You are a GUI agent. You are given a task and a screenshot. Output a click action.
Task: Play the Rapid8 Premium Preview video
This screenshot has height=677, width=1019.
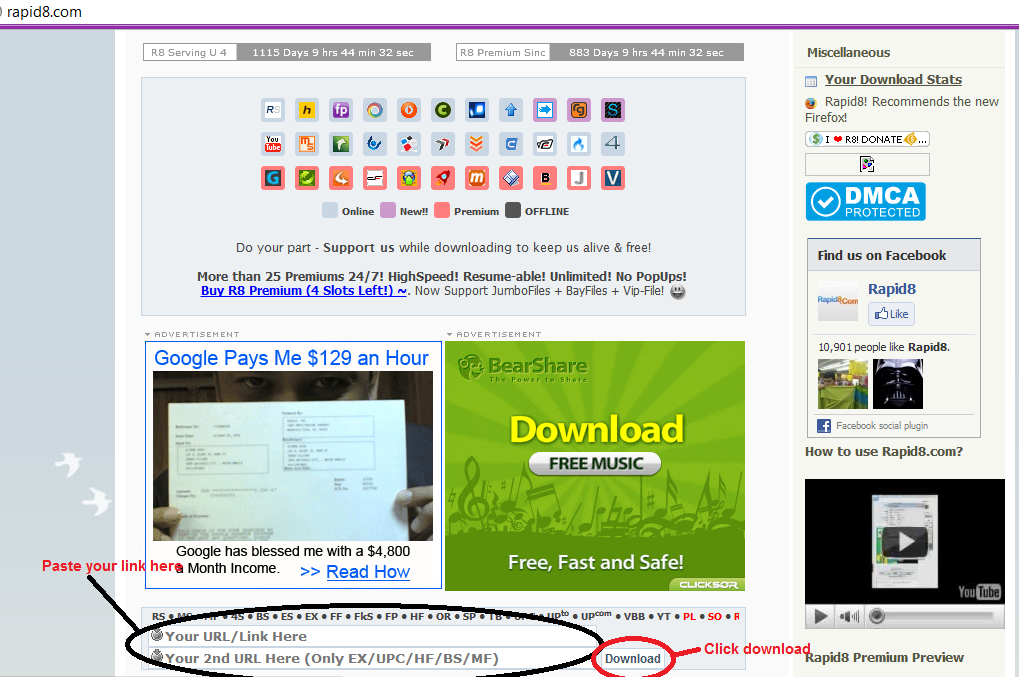click(x=905, y=541)
